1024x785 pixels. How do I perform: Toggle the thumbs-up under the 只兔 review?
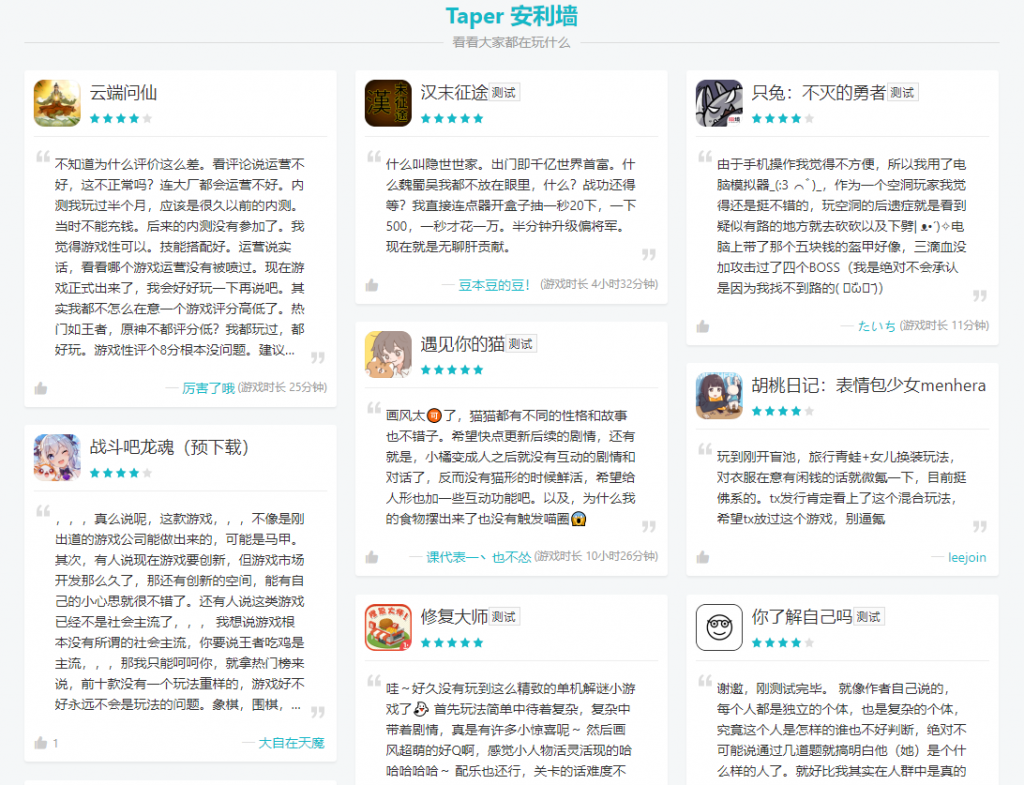[702, 325]
